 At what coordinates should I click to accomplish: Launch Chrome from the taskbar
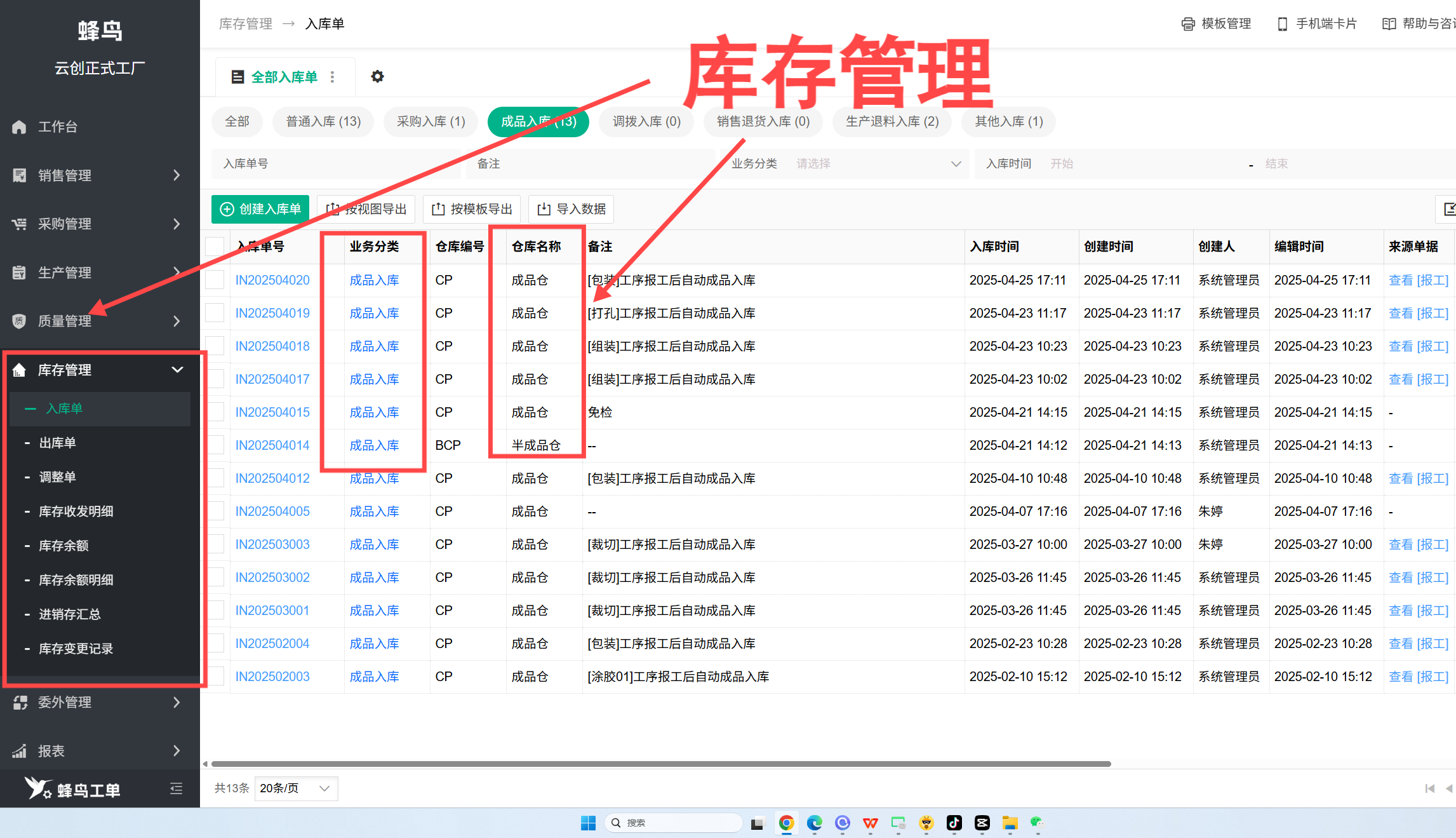coord(786,822)
